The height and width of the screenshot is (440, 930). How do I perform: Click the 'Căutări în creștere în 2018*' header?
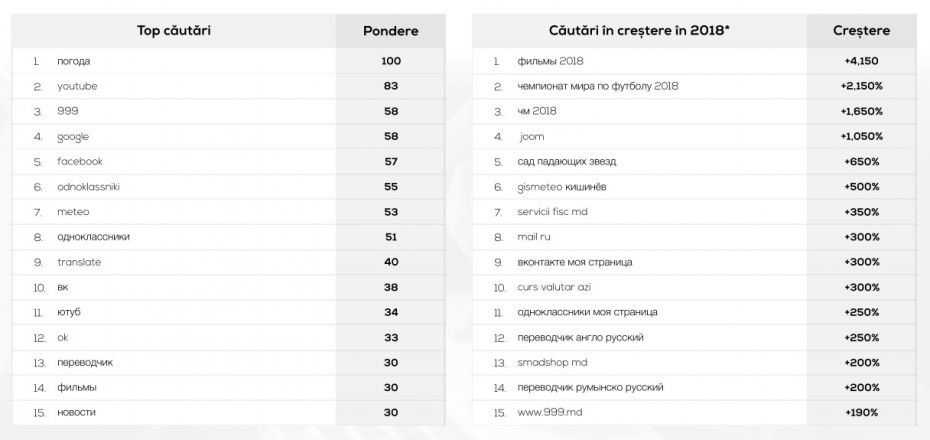click(x=639, y=31)
